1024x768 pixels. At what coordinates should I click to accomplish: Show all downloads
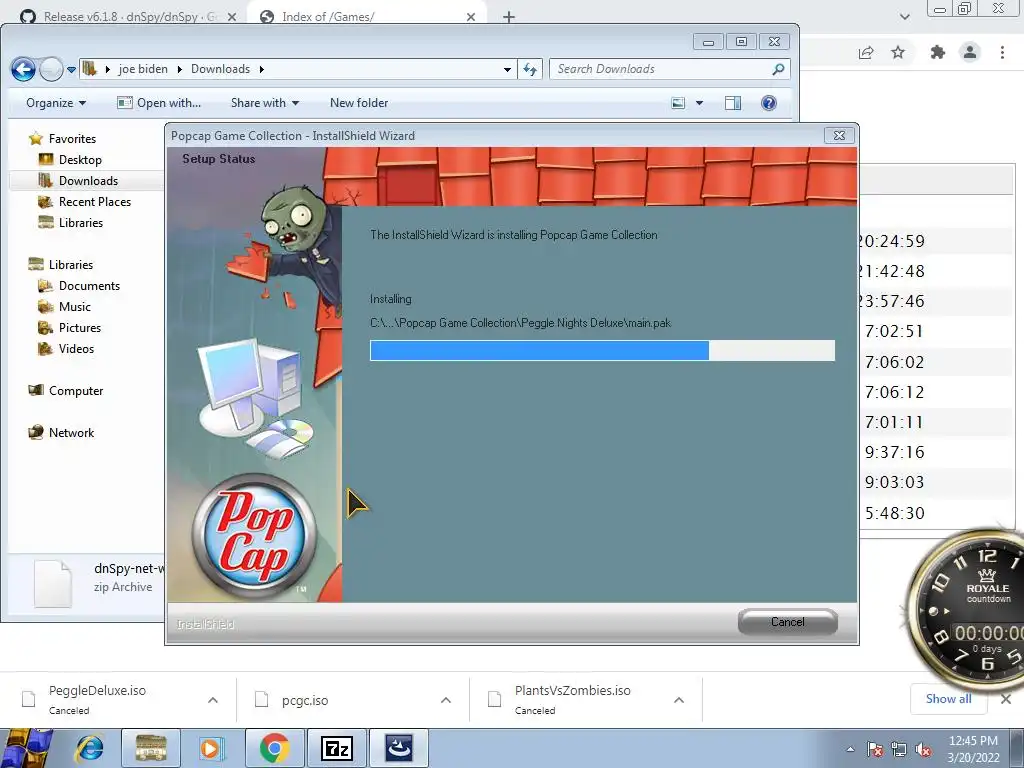(948, 699)
